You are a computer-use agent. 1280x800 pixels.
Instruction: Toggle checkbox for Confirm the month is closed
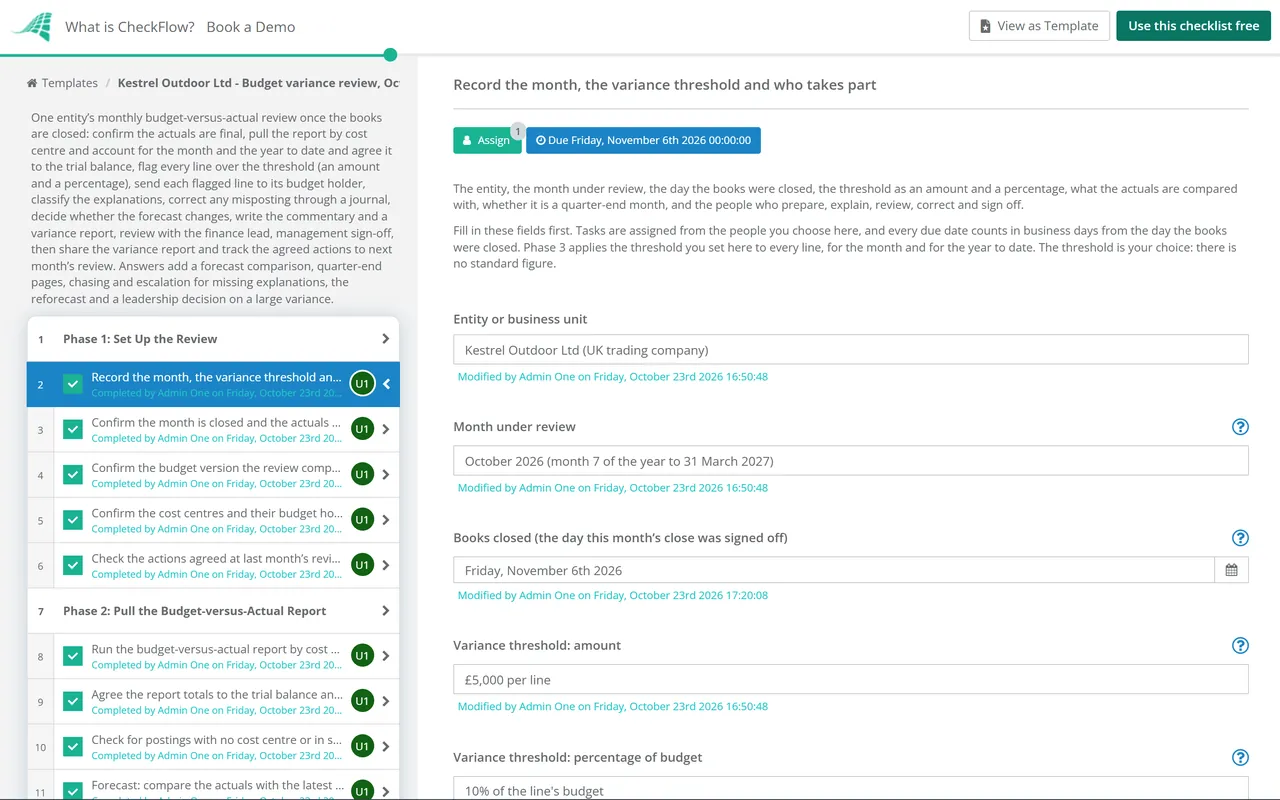73,429
